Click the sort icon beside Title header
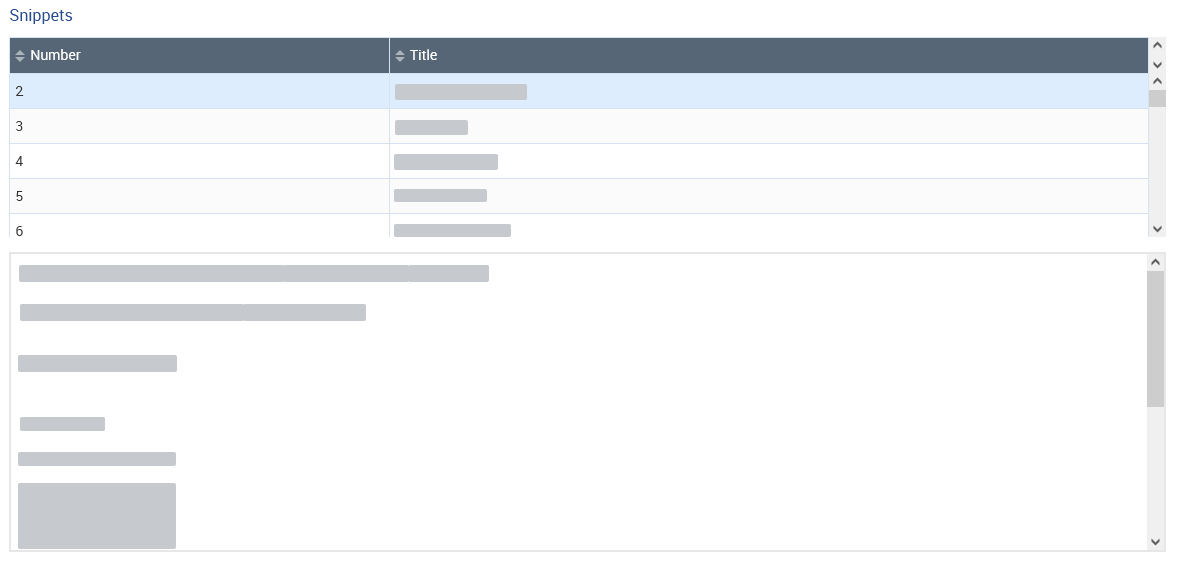This screenshot has height=564, width=1177. [400, 56]
